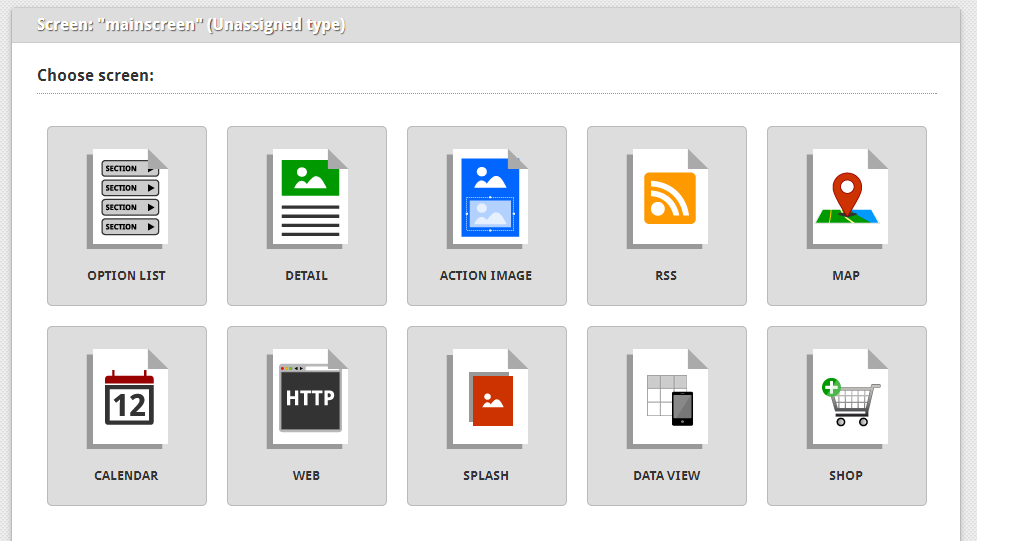Click the Screen "mainscreen" (Unassigned type) title
This screenshot has width=1018, height=541.
click(191, 25)
